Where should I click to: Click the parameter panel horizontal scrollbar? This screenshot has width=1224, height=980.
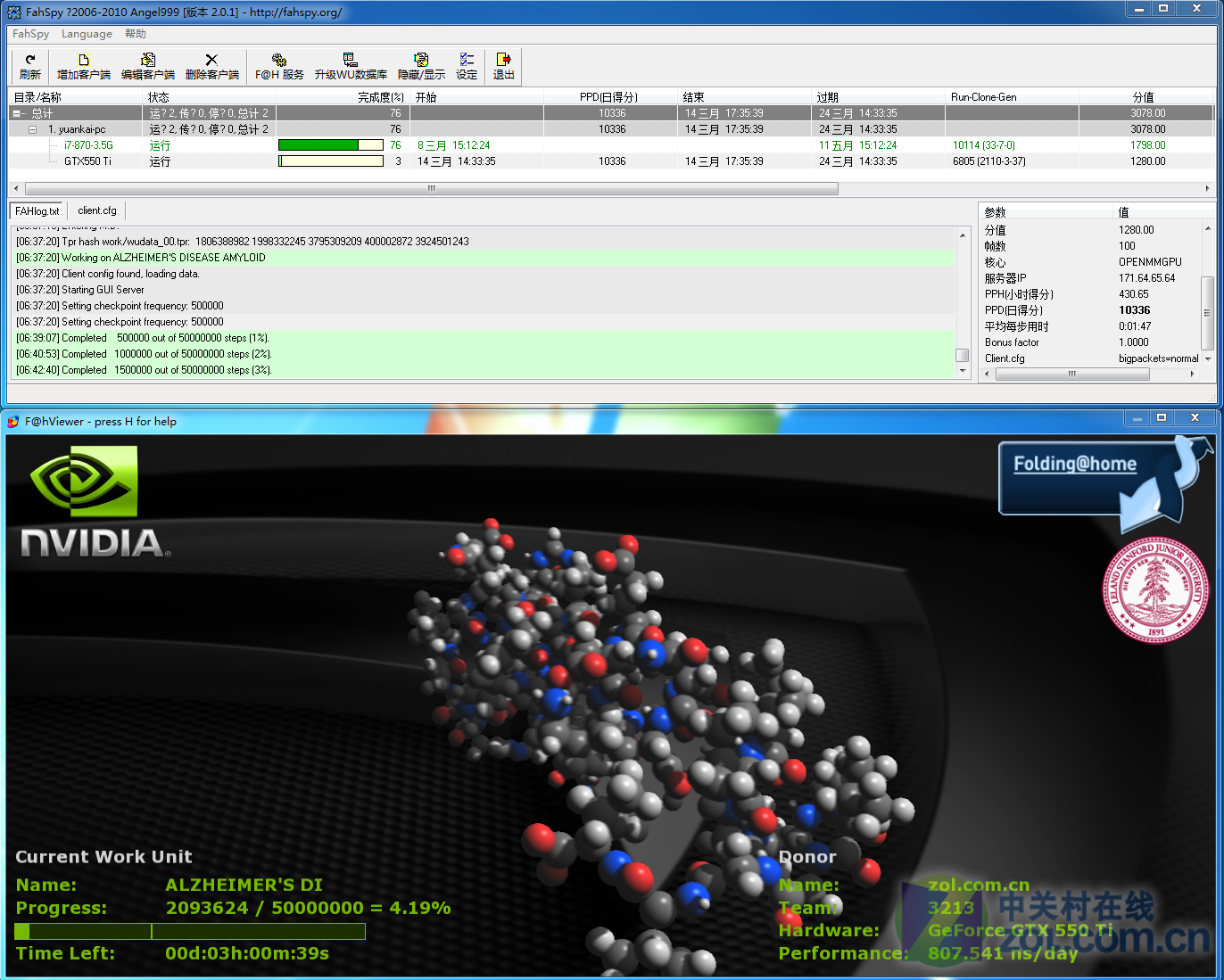point(1072,375)
